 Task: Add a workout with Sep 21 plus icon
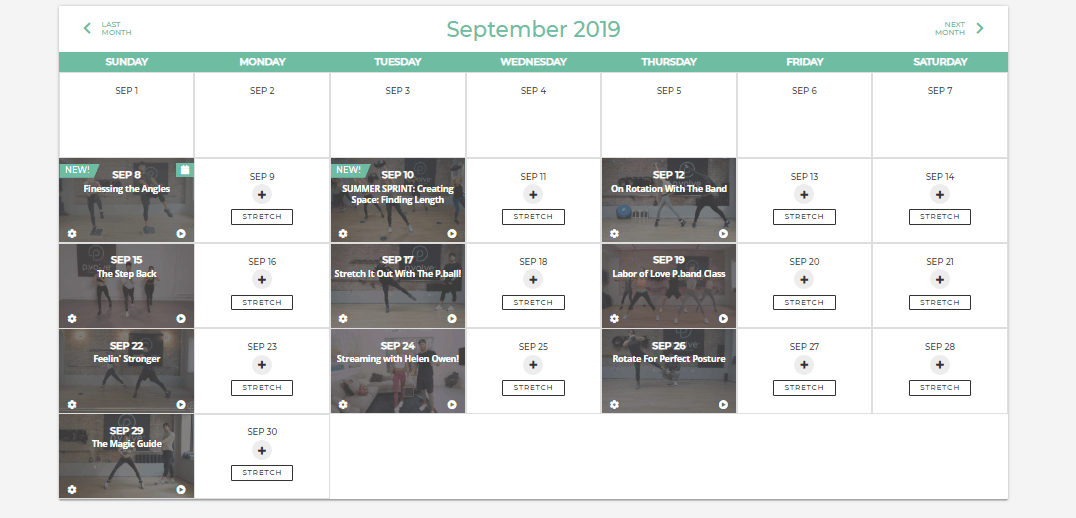tap(939, 279)
